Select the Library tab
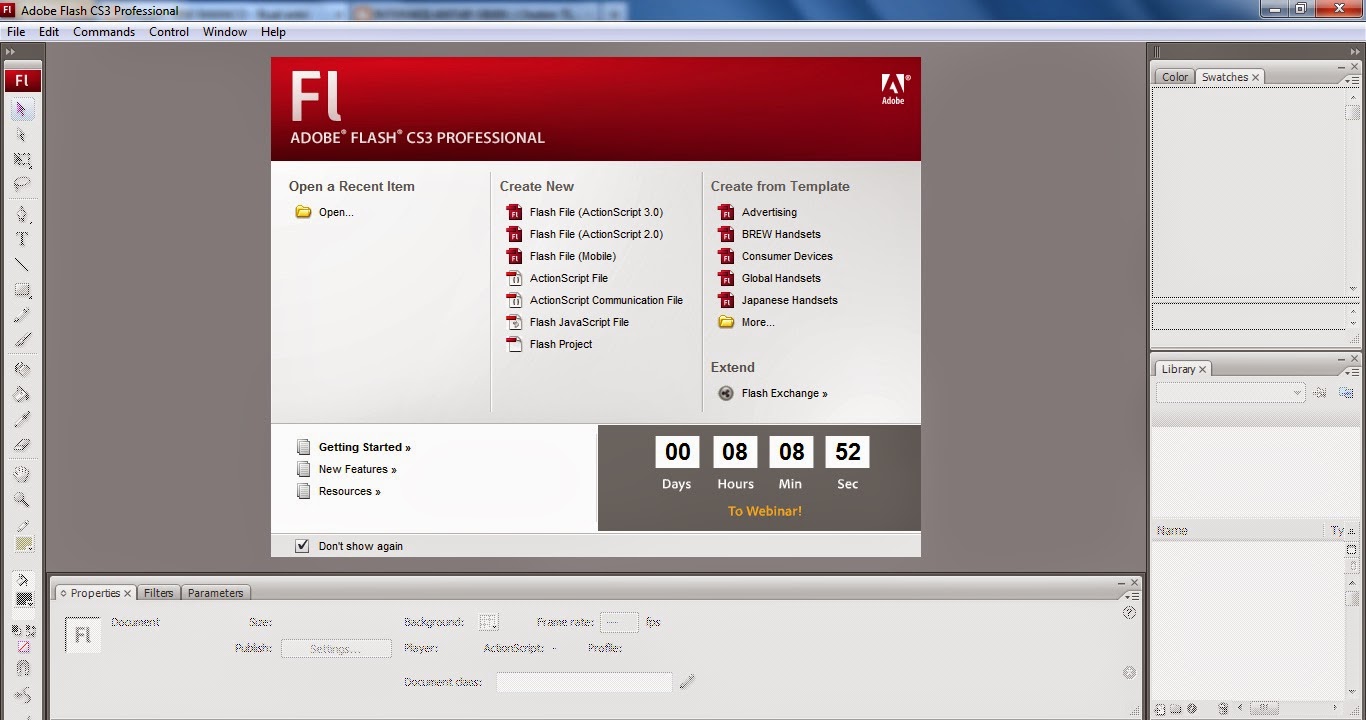1366x720 pixels. (1183, 369)
